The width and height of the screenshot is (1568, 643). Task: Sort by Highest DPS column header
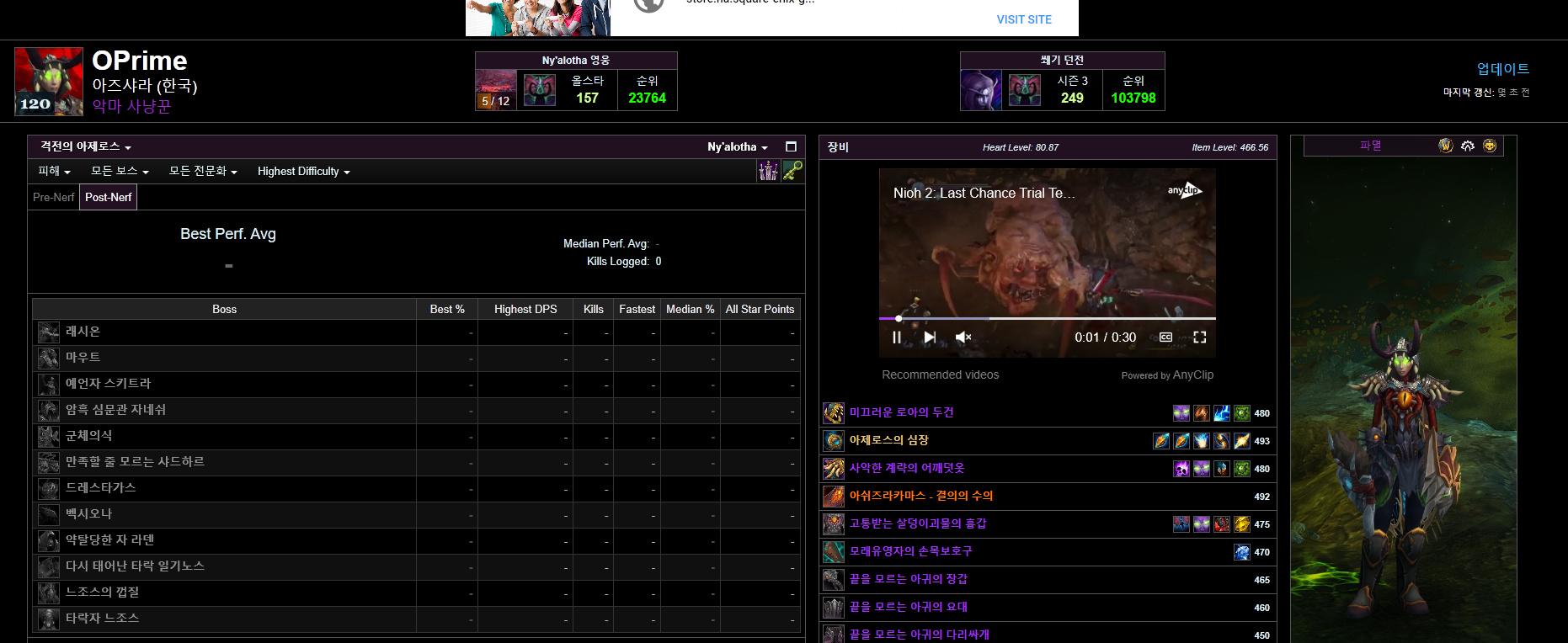tap(525, 309)
